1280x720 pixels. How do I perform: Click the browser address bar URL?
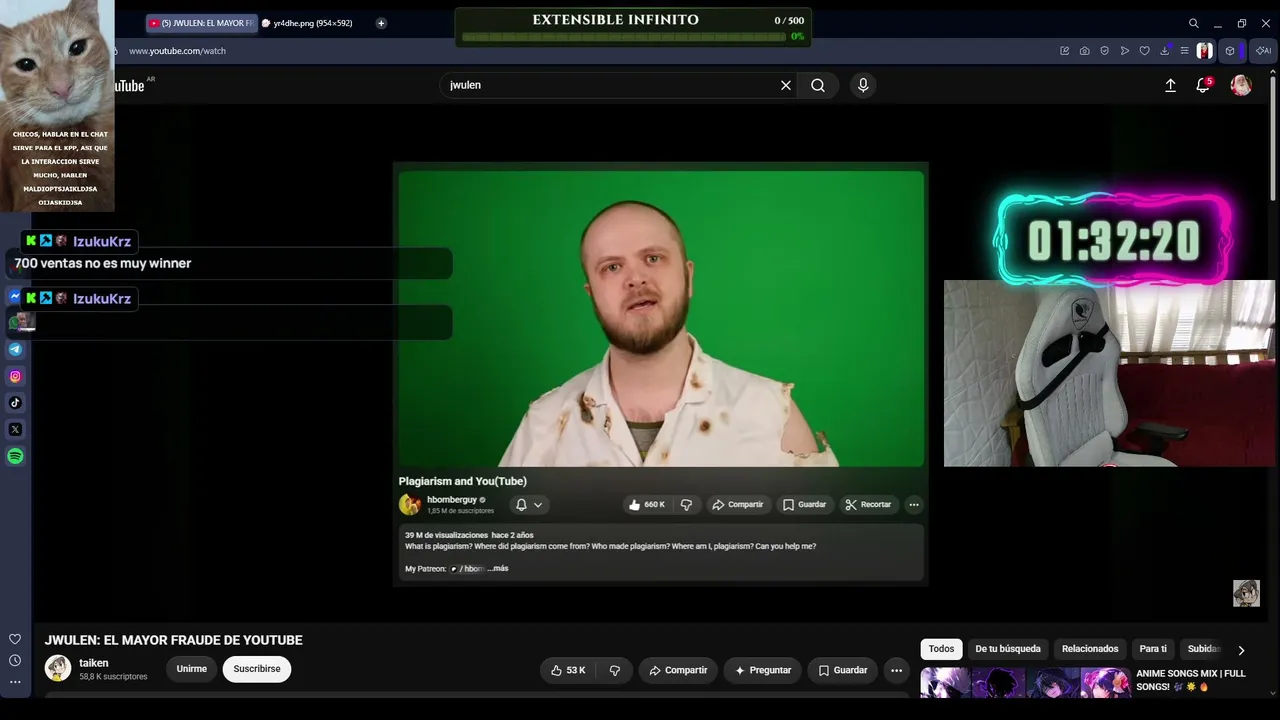178,51
